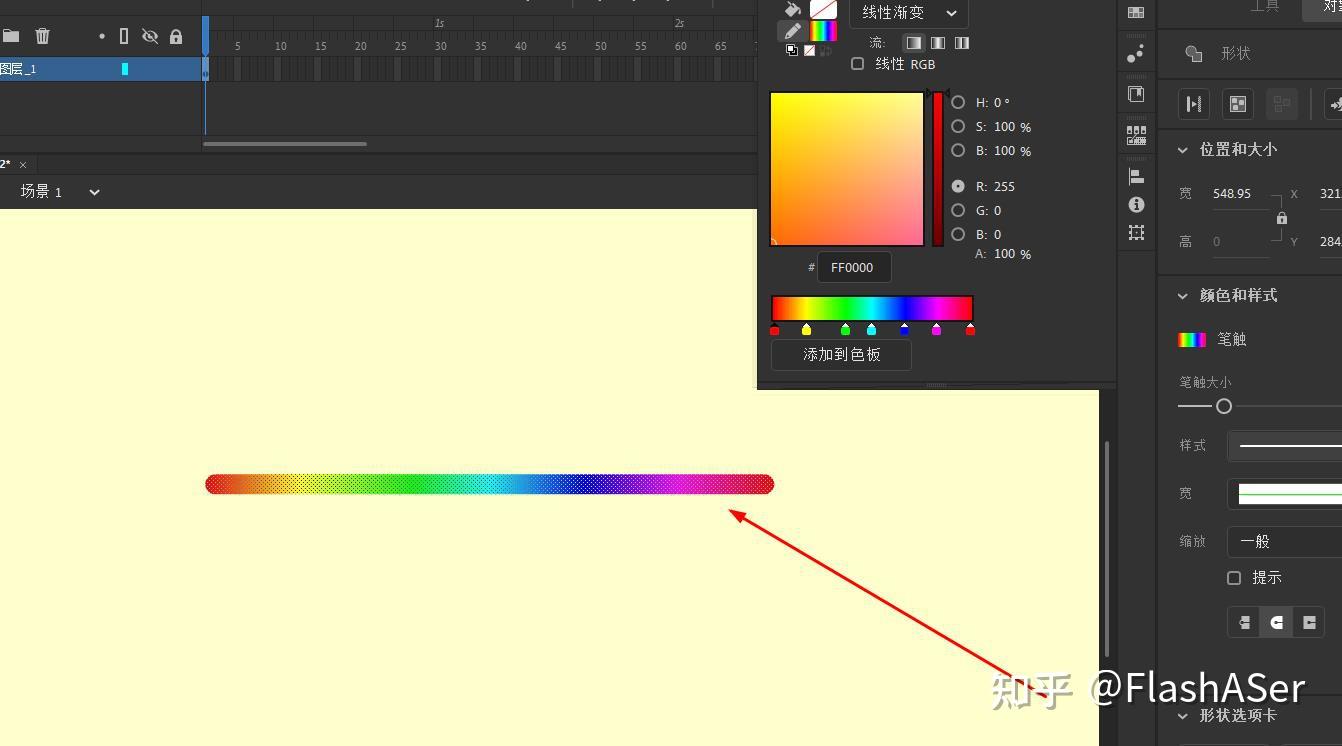Switch to the 工具 tab

tap(1263, 7)
